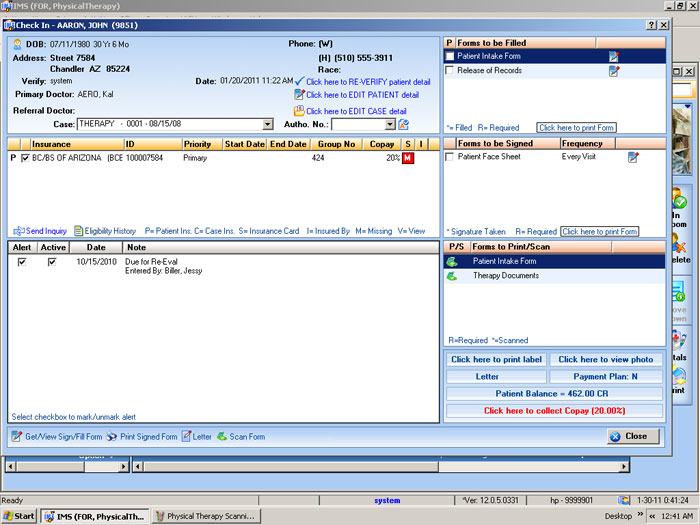Click print Form button under Forms to be Filled
Screen dimensions: 700x525
pos(576,128)
